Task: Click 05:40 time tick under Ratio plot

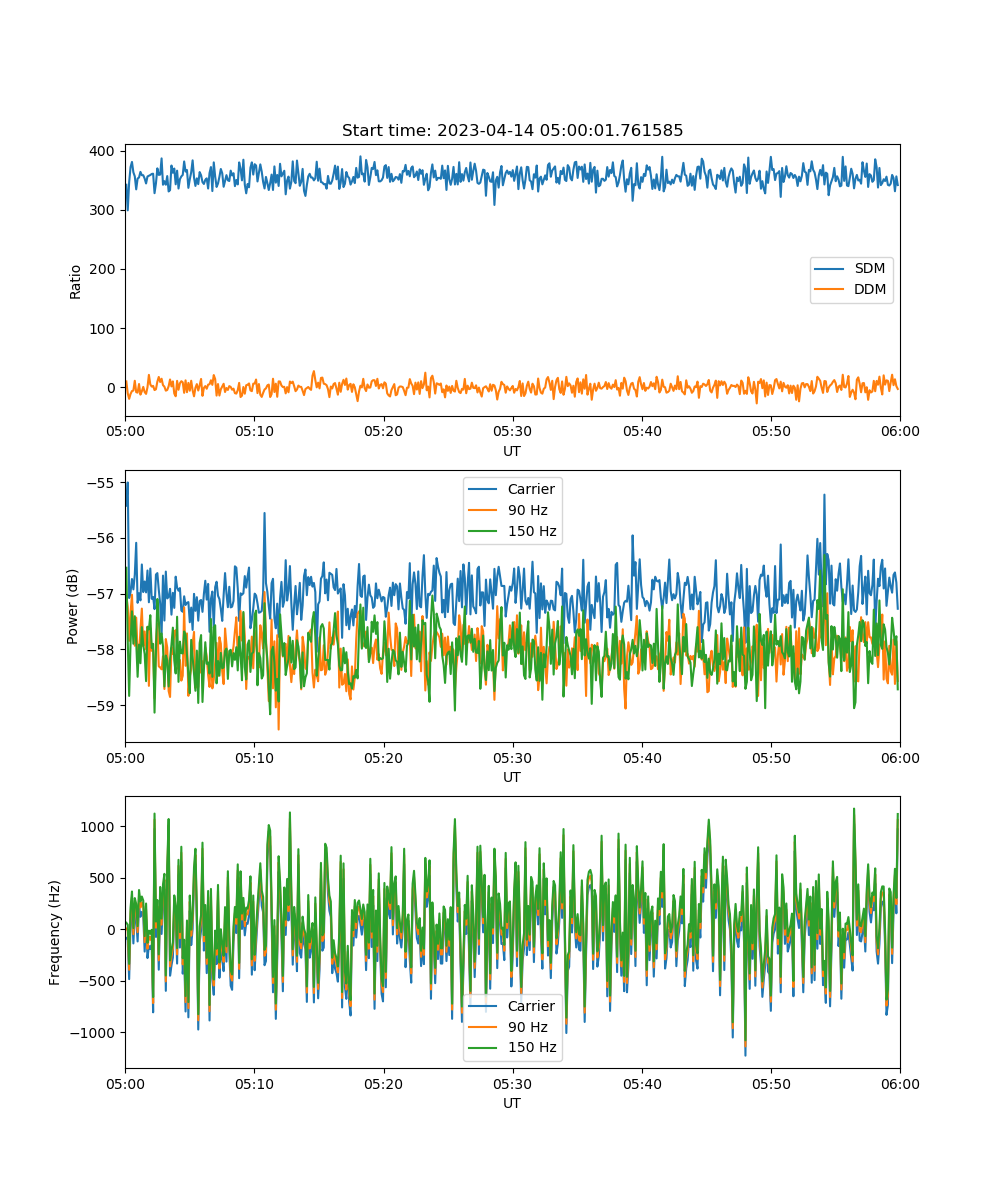Action: pyautogui.click(x=642, y=431)
